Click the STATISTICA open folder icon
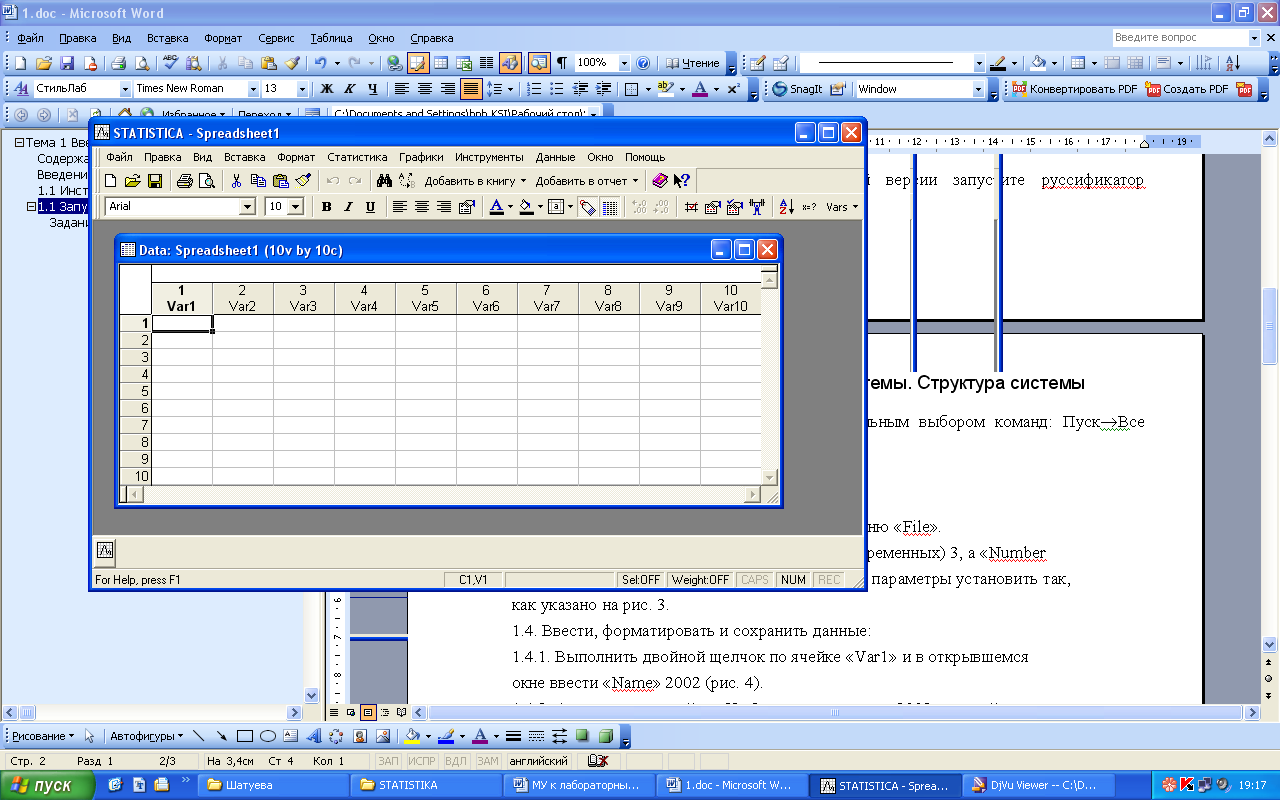Viewport: 1280px width, 800px height. pyautogui.click(x=132, y=181)
